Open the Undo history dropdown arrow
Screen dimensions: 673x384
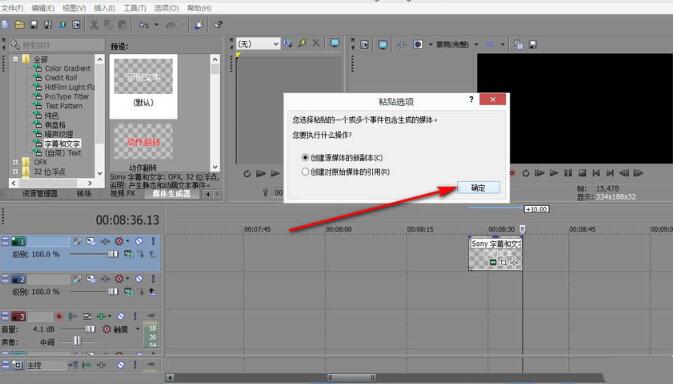(x=156, y=25)
